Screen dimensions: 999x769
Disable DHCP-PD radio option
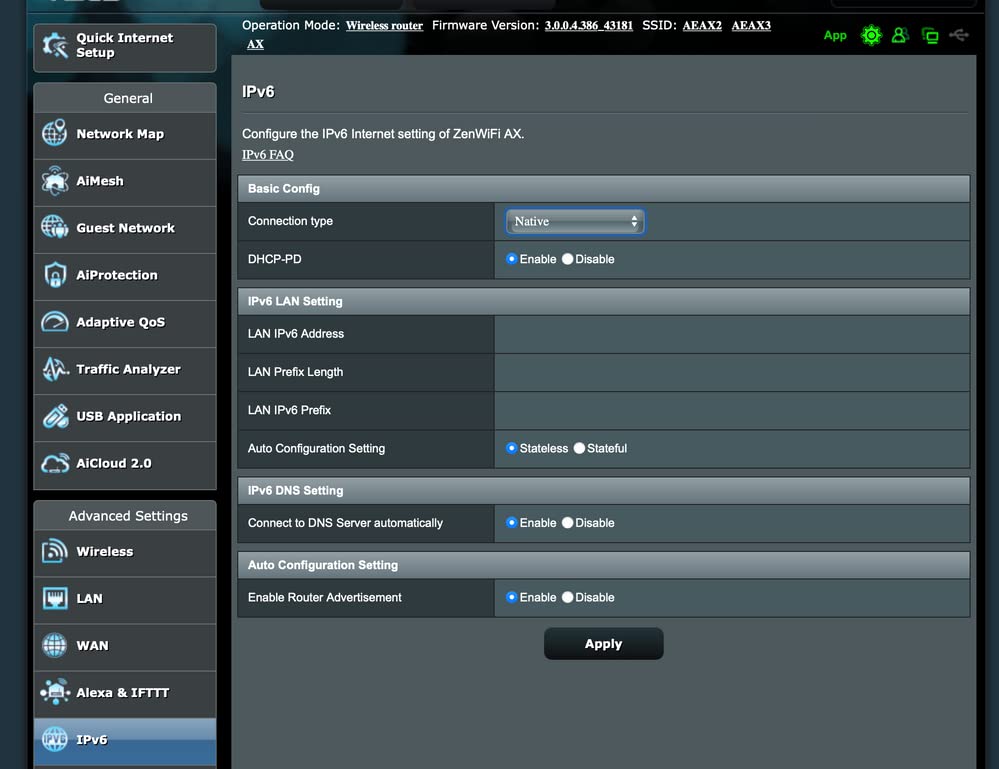[568, 259]
